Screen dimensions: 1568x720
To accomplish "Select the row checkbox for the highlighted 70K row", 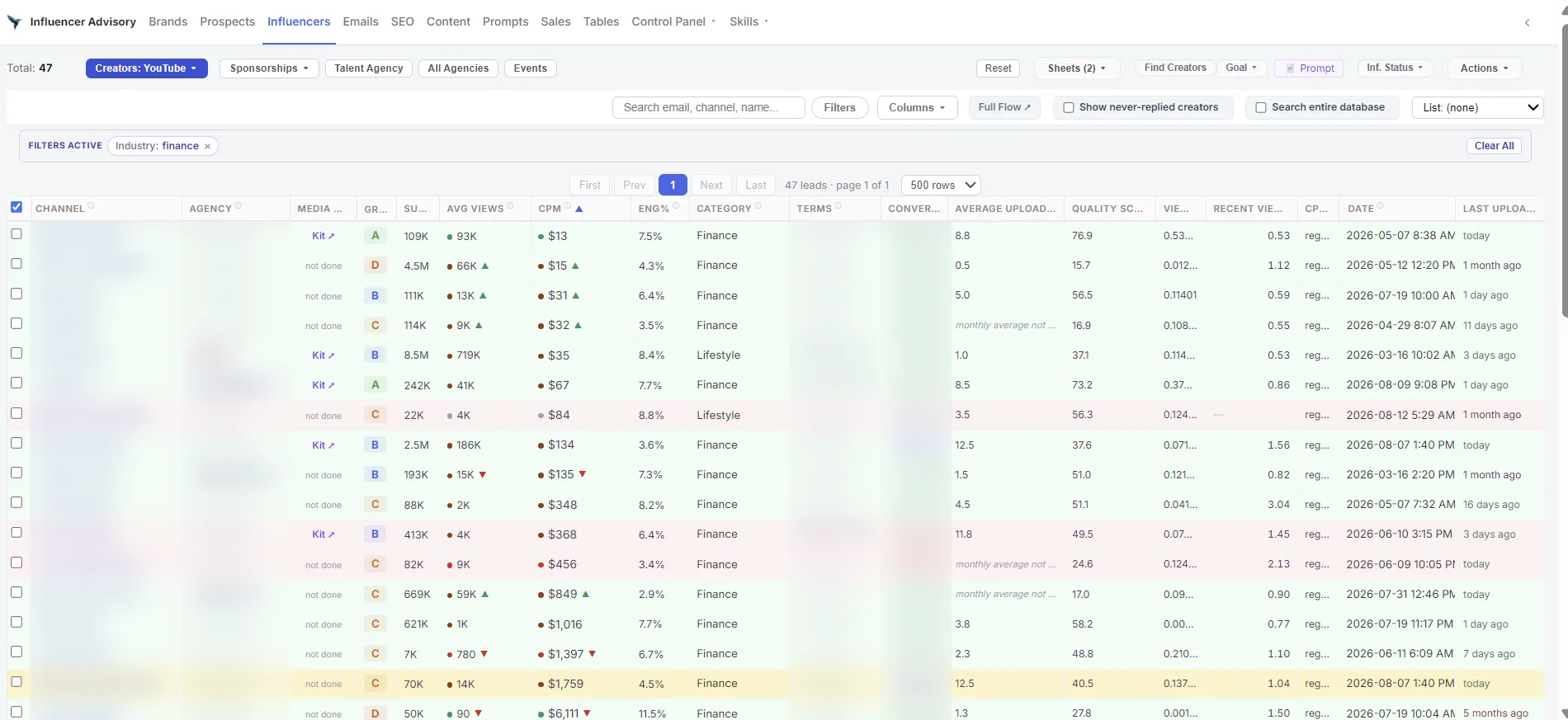I will pyautogui.click(x=17, y=682).
